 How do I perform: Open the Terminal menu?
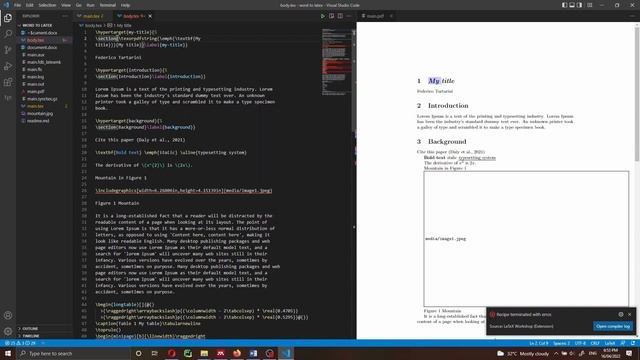click(108, 5)
